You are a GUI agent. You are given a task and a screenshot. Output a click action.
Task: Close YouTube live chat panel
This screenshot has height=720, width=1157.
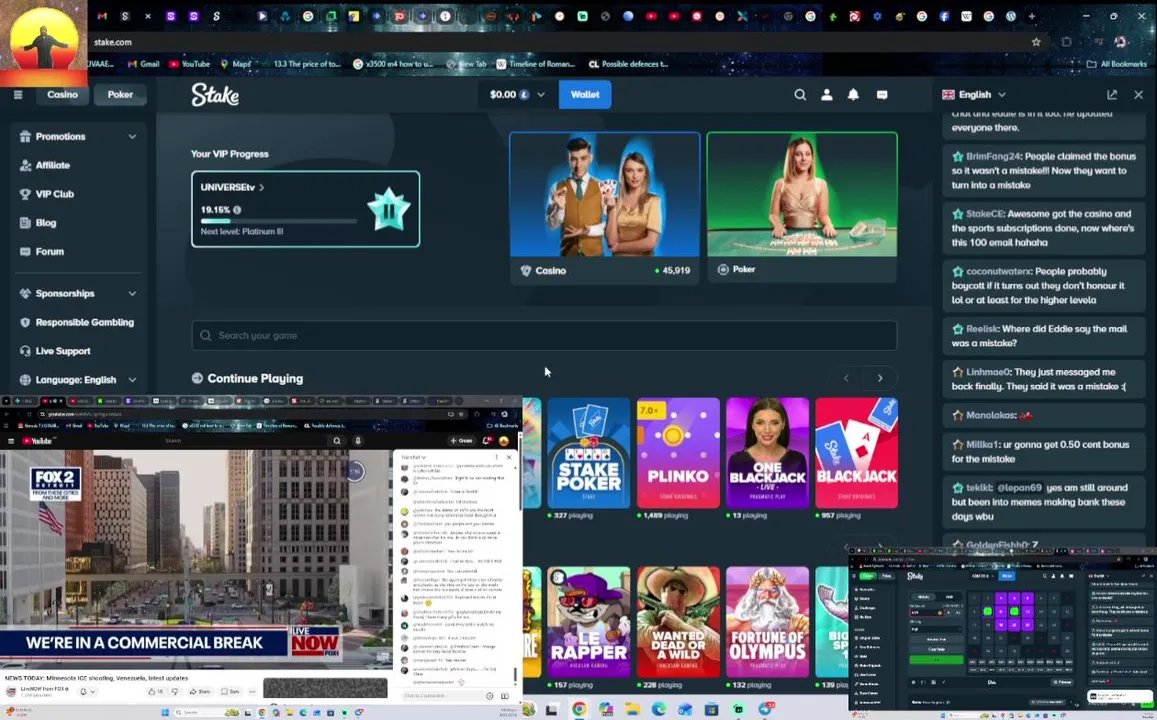[508, 457]
